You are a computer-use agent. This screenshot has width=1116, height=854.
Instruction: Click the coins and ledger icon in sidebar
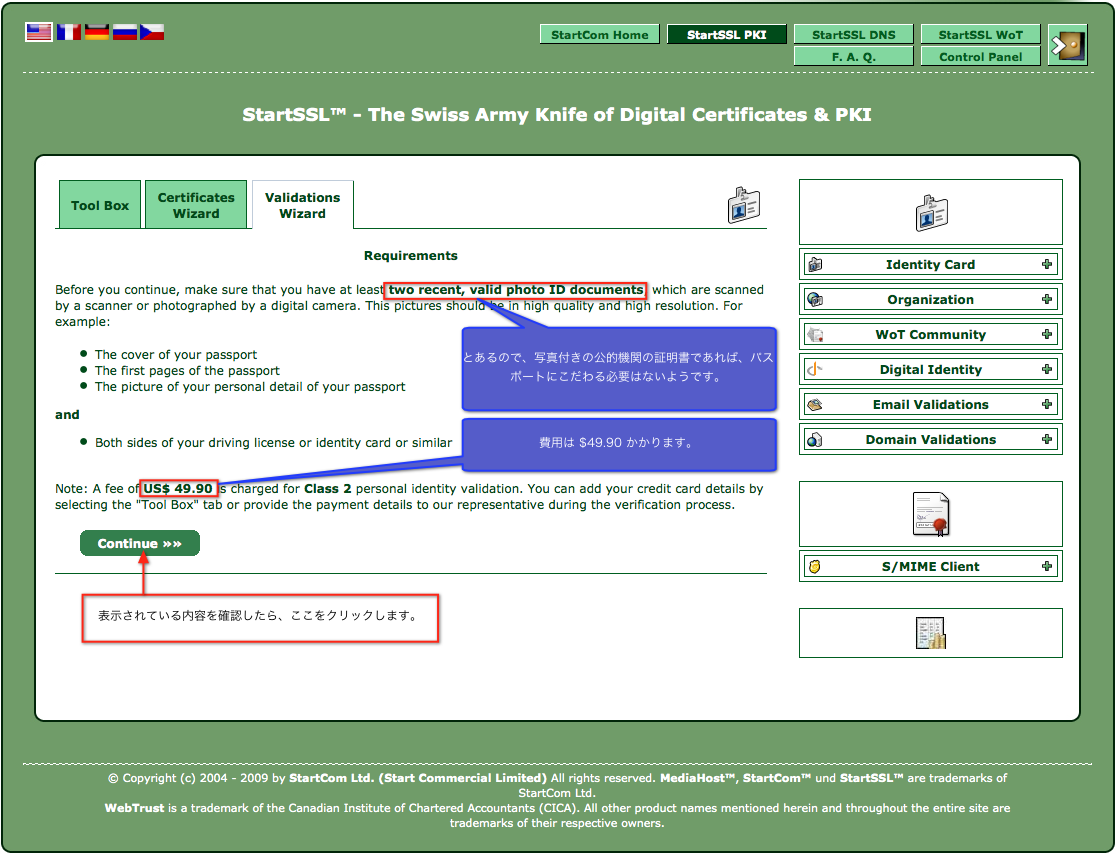coord(931,633)
